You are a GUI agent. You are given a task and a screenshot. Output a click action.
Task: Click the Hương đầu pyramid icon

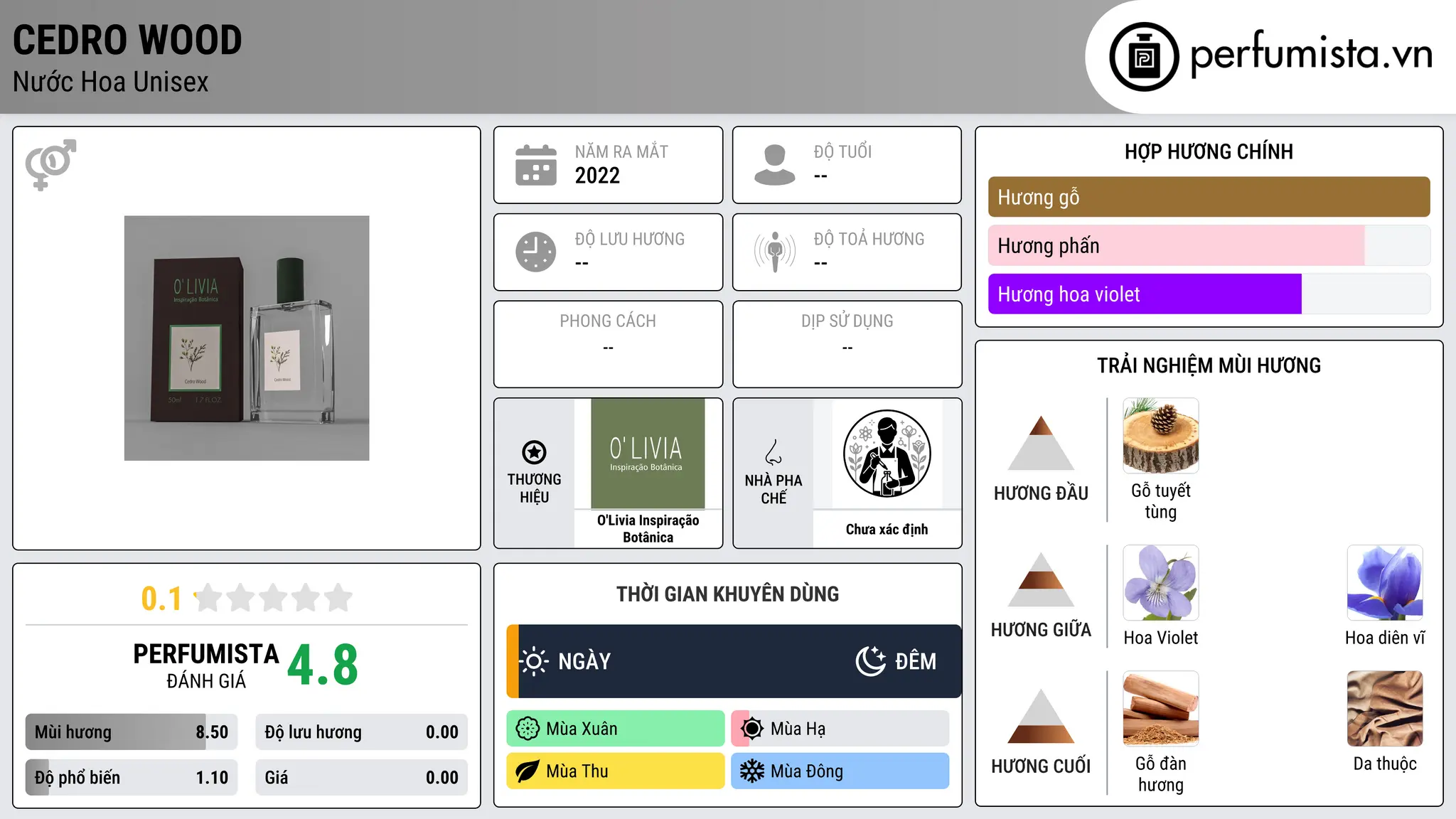(x=1041, y=443)
